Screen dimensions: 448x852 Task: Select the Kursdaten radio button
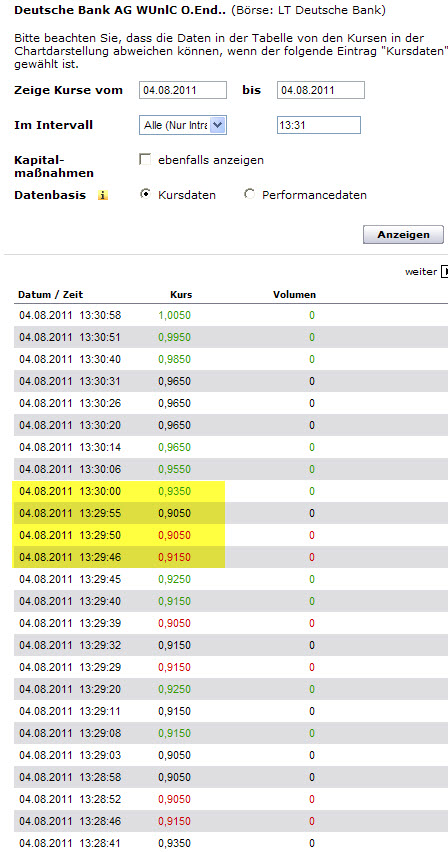coord(145,195)
